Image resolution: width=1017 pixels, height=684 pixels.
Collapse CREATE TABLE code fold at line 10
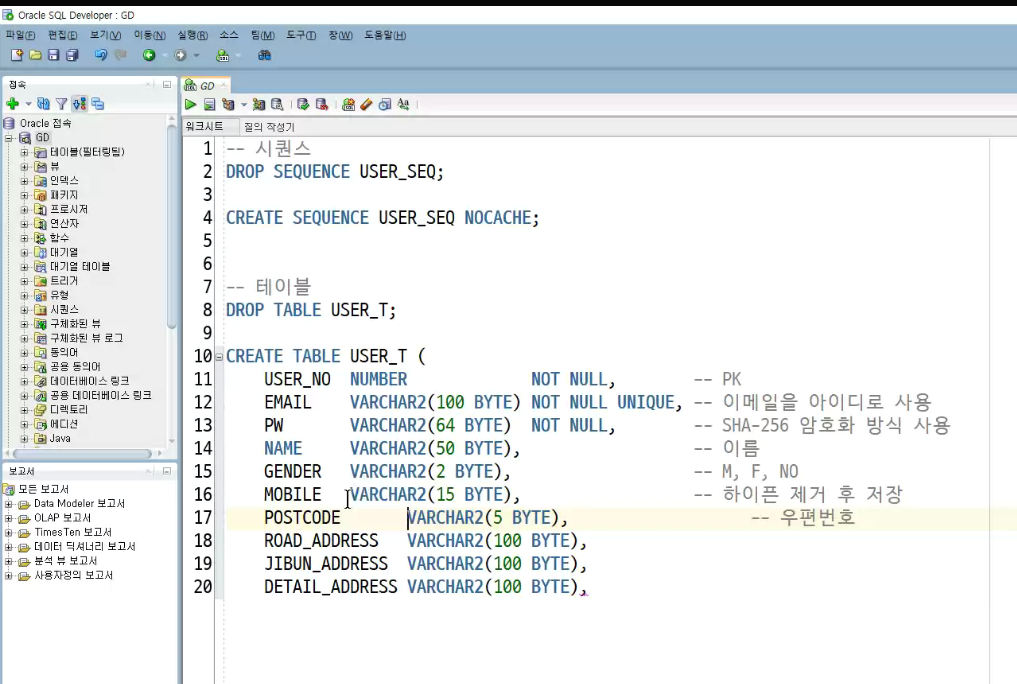click(219, 357)
